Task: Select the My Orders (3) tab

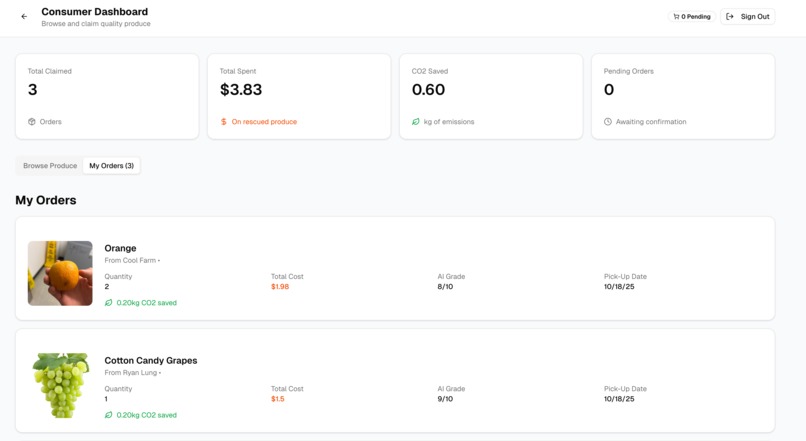Action: tap(112, 166)
